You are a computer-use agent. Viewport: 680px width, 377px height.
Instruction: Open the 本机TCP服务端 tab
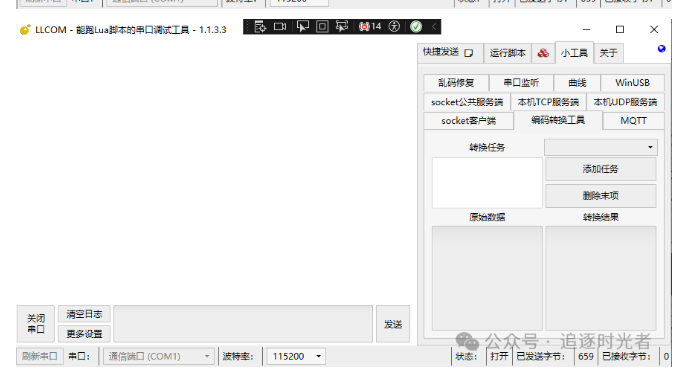point(548,102)
